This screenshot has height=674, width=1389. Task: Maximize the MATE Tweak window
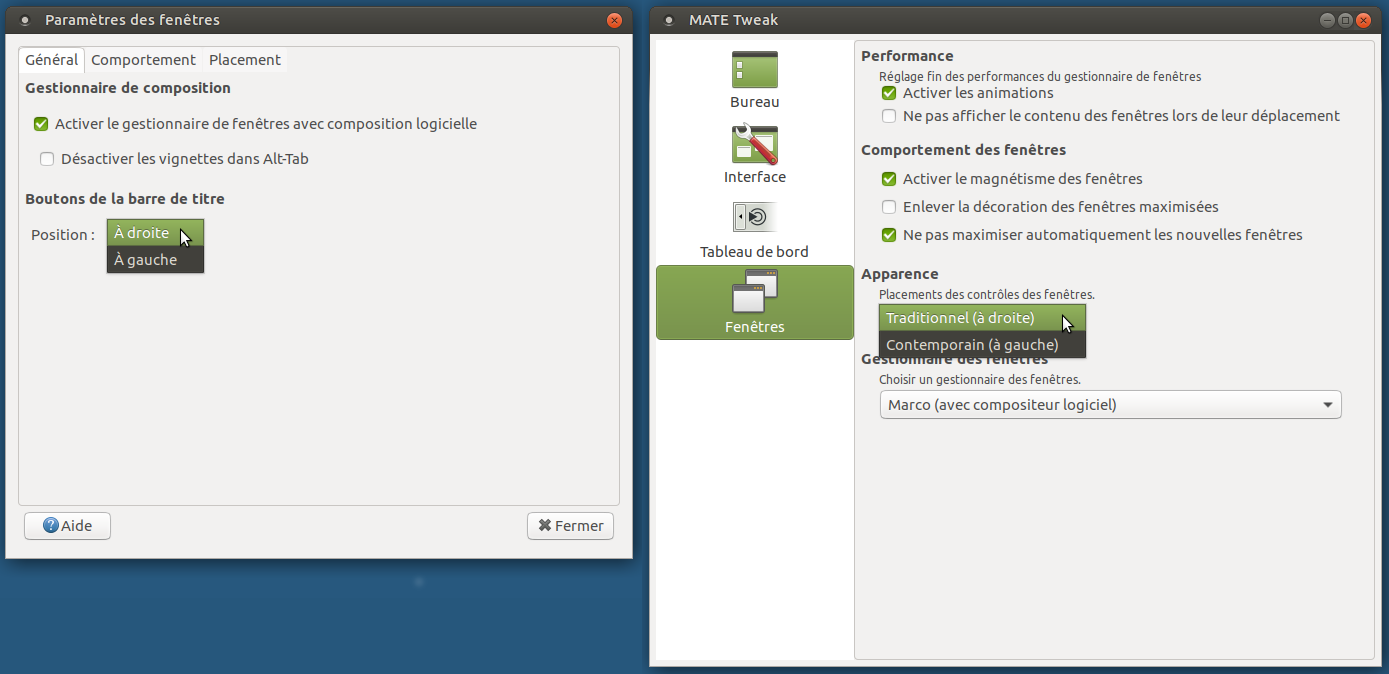[1345, 20]
